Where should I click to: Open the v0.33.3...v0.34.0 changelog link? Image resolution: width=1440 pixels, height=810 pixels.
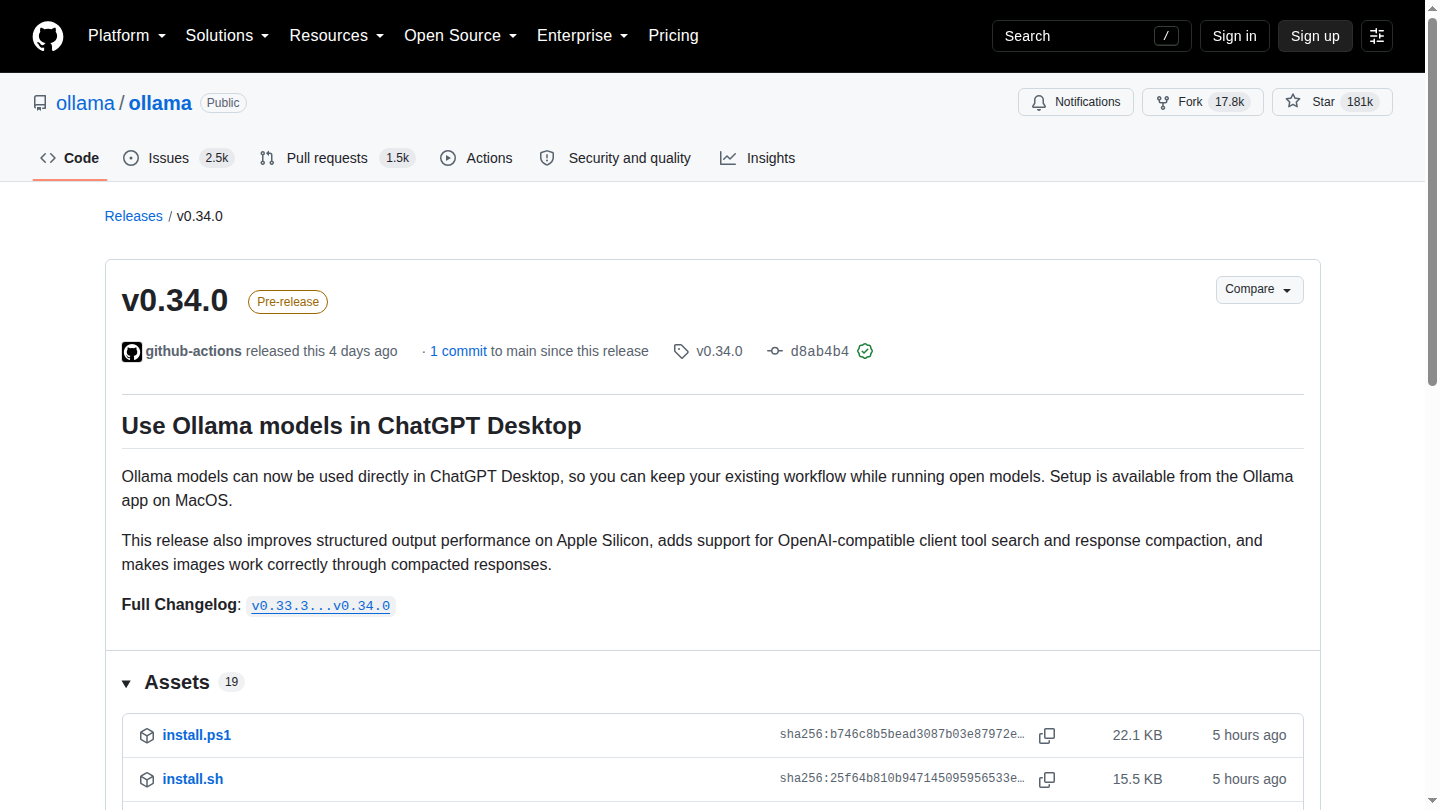point(321,605)
